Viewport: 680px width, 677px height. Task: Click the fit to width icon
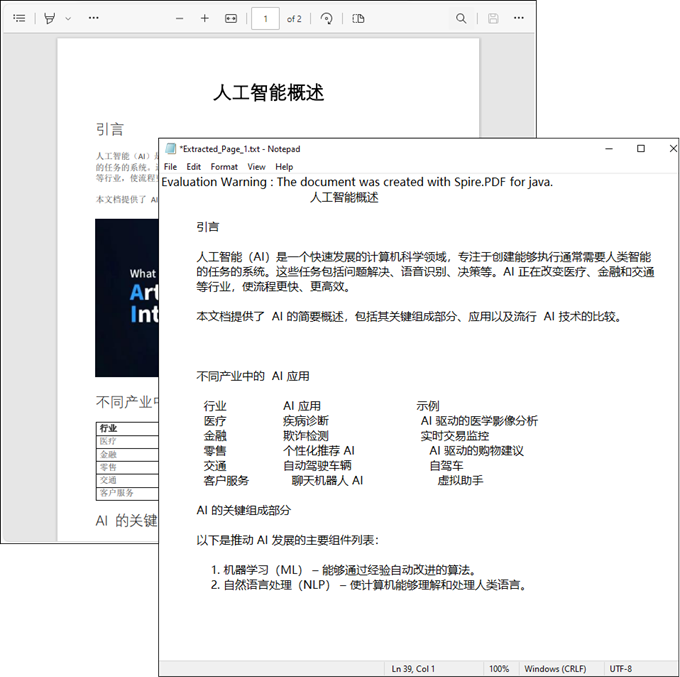point(231,18)
